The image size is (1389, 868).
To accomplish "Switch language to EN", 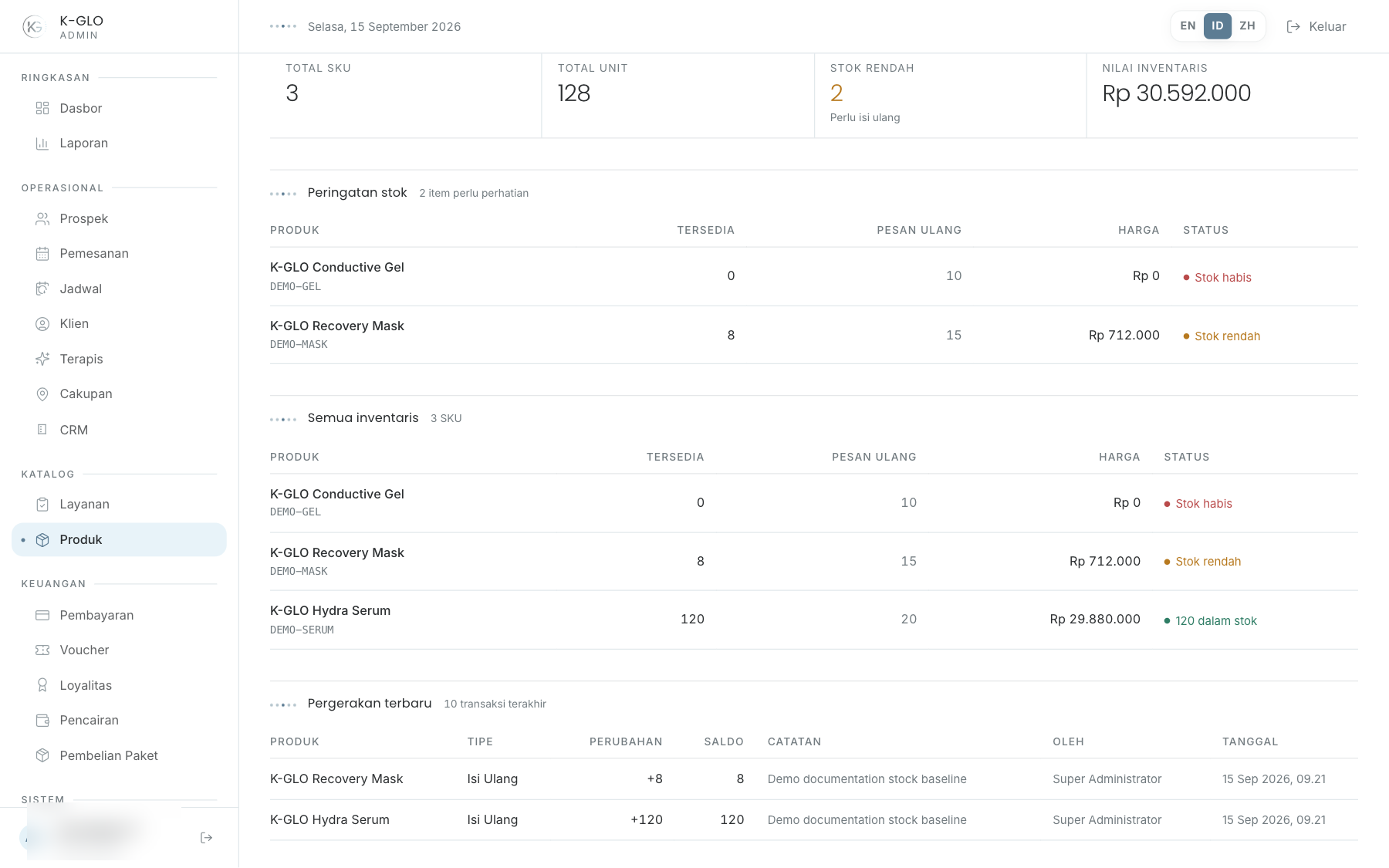I will [x=1188, y=26].
